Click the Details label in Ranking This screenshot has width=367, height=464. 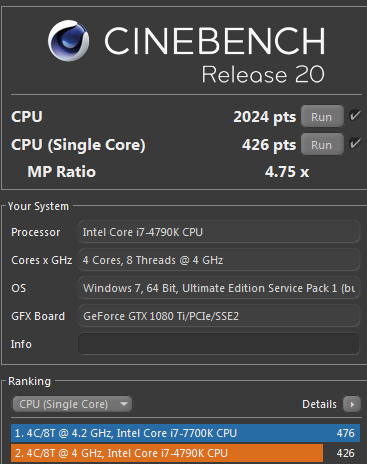(319, 404)
